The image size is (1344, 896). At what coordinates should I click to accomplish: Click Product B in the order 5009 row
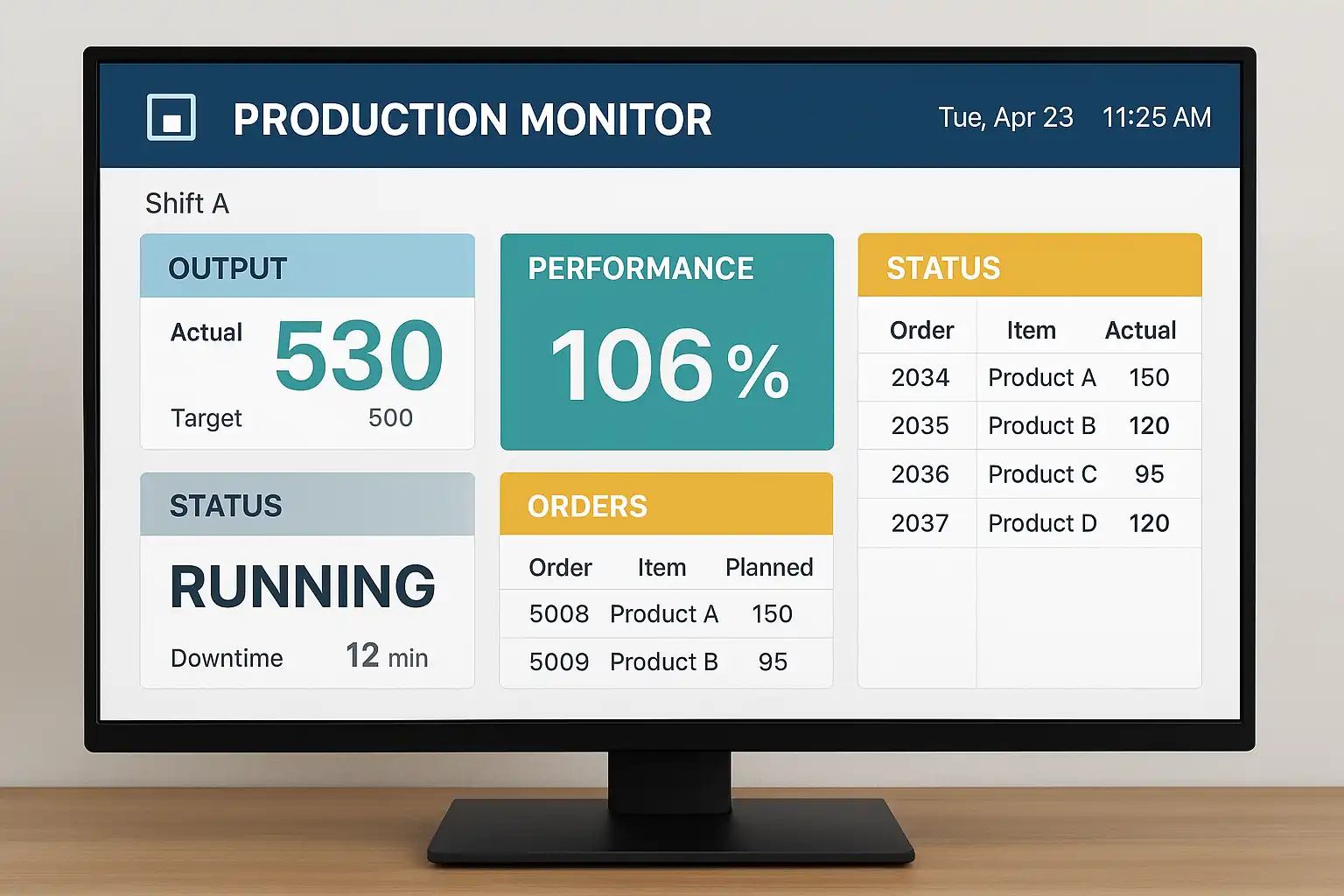tap(664, 662)
